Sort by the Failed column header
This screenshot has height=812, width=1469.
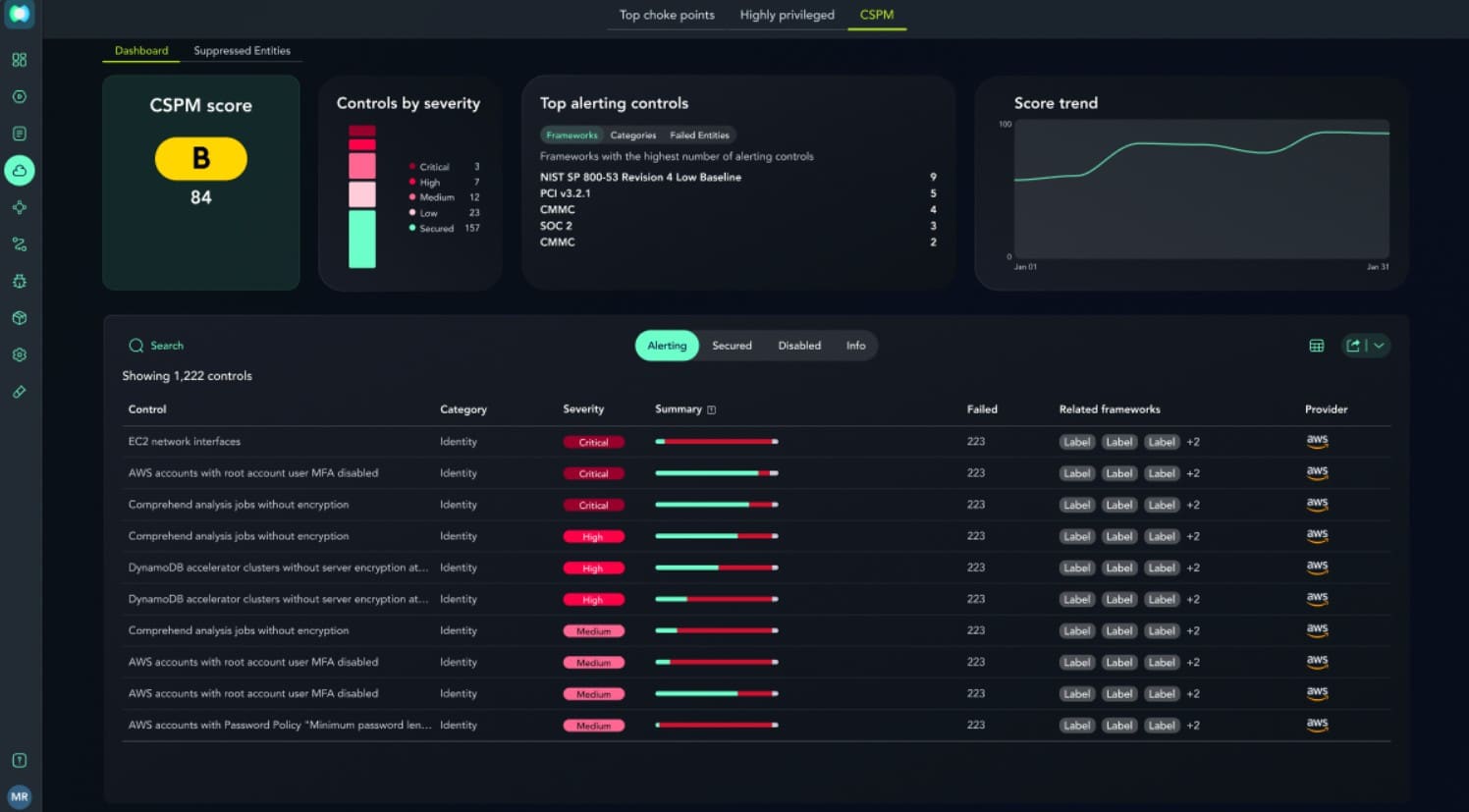click(x=982, y=409)
